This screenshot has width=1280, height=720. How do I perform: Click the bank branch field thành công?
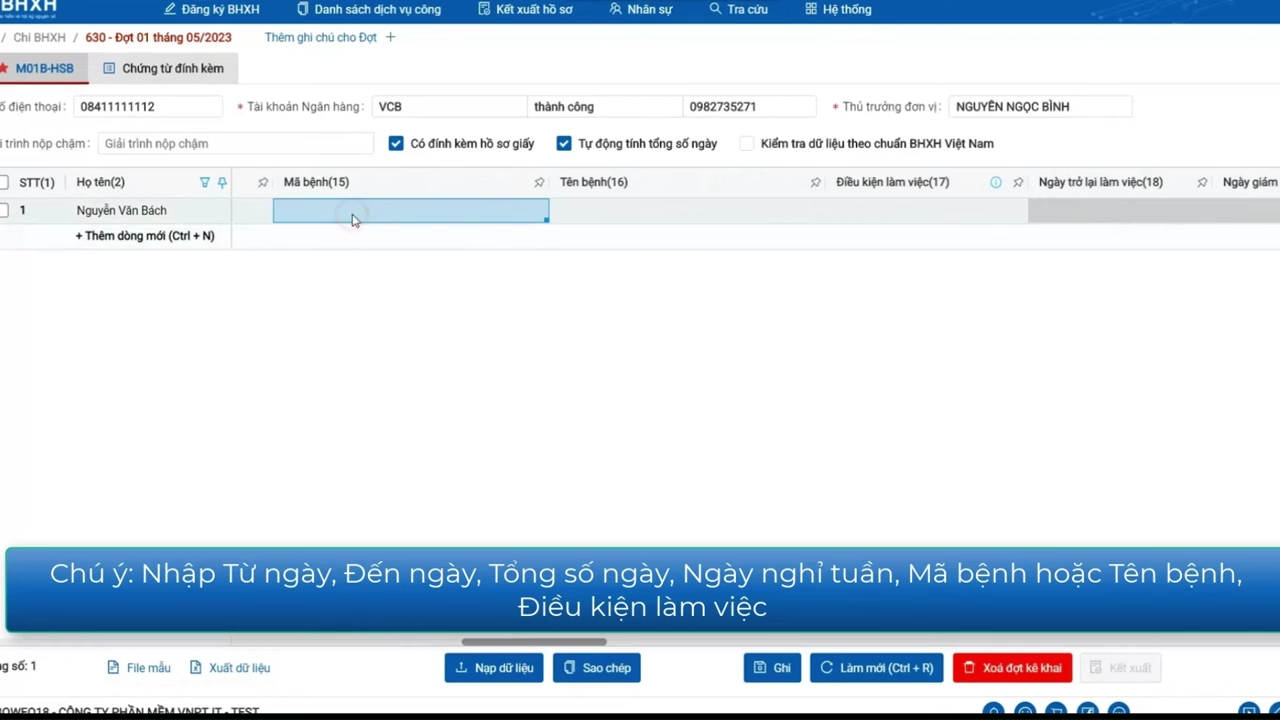tap(605, 106)
